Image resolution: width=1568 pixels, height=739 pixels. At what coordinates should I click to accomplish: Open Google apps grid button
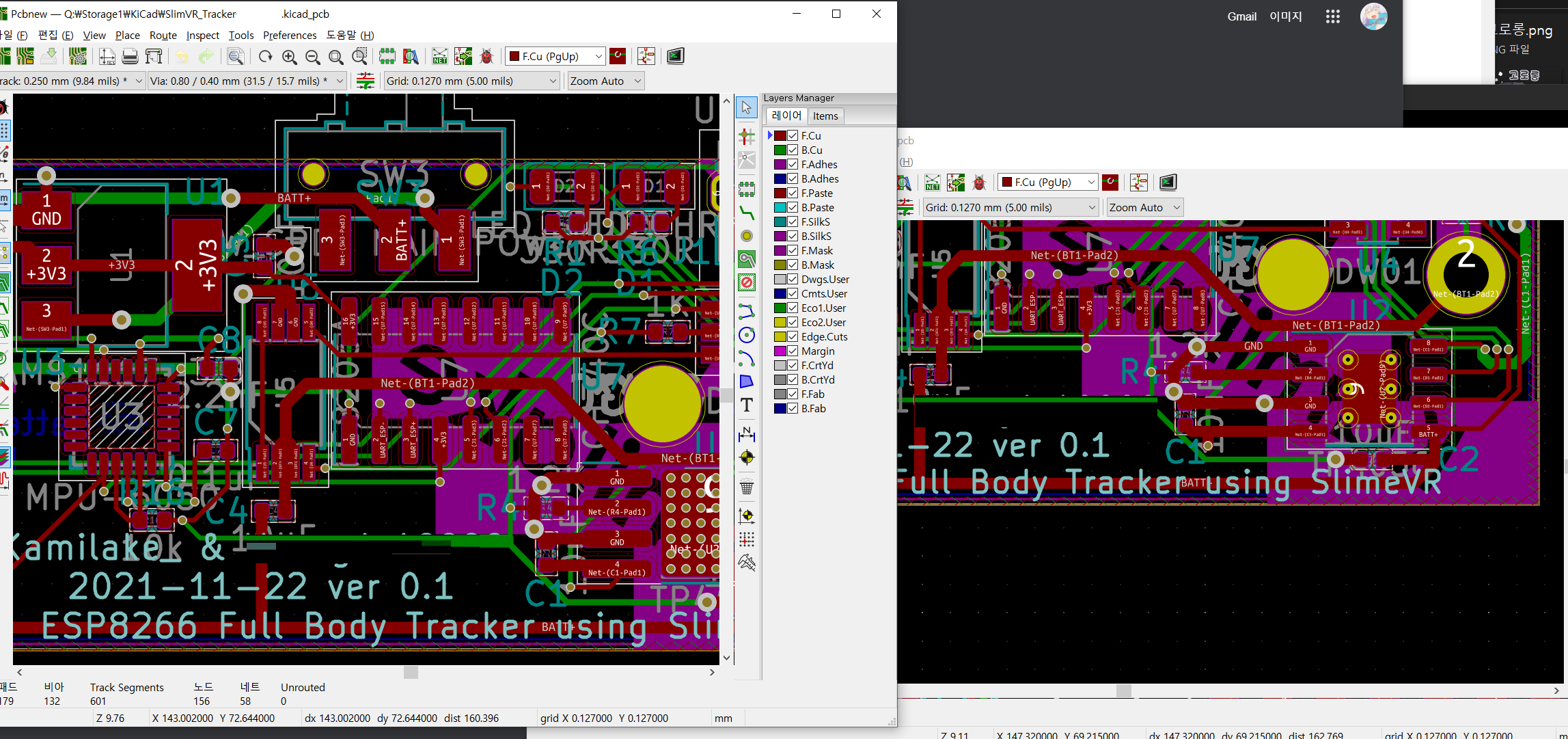[x=1332, y=16]
